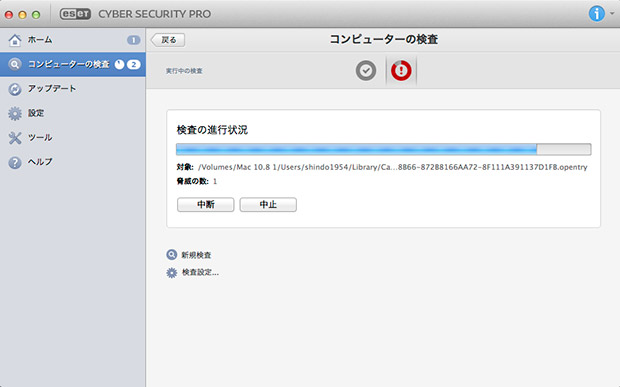Start a 新規検査 new scan
The image size is (620, 387).
point(196,255)
